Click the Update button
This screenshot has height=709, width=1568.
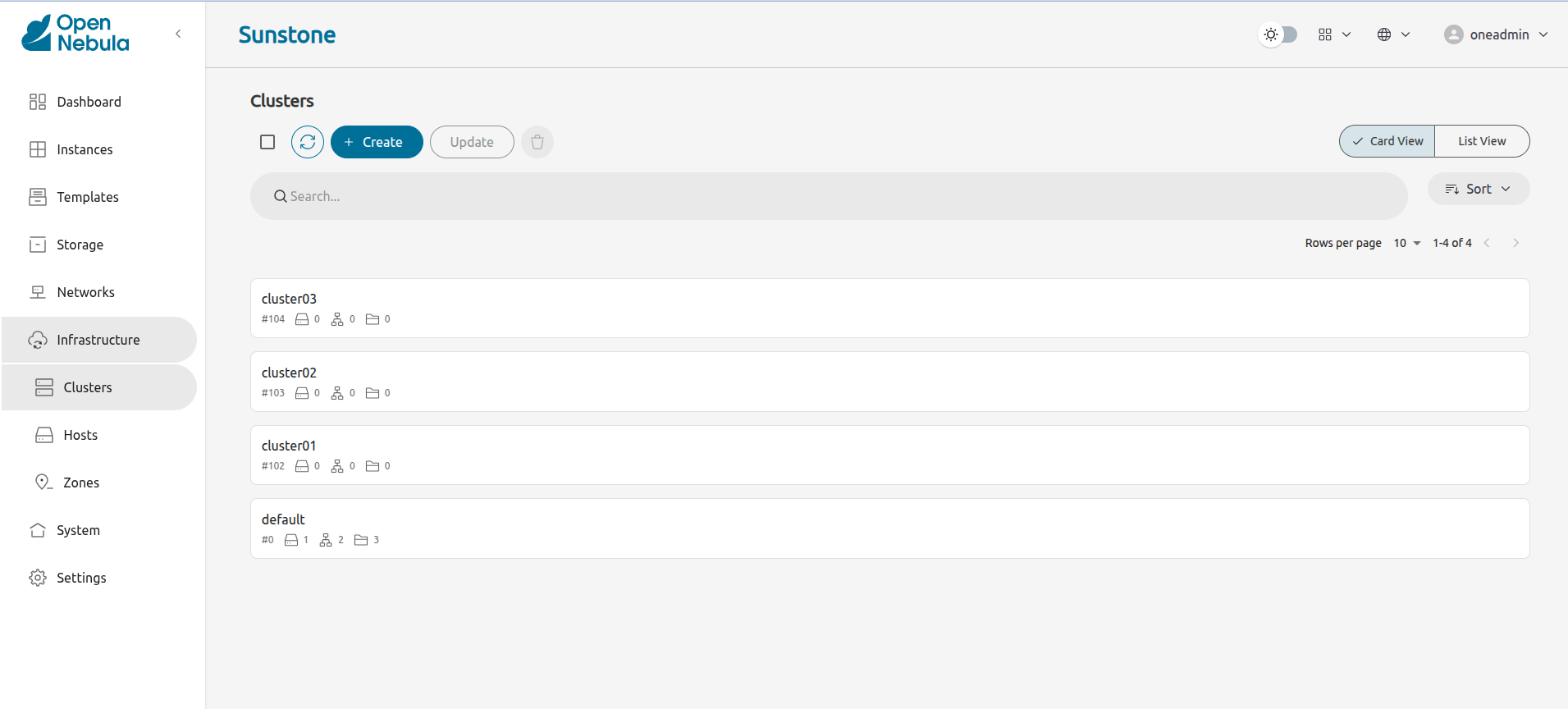[471, 141]
